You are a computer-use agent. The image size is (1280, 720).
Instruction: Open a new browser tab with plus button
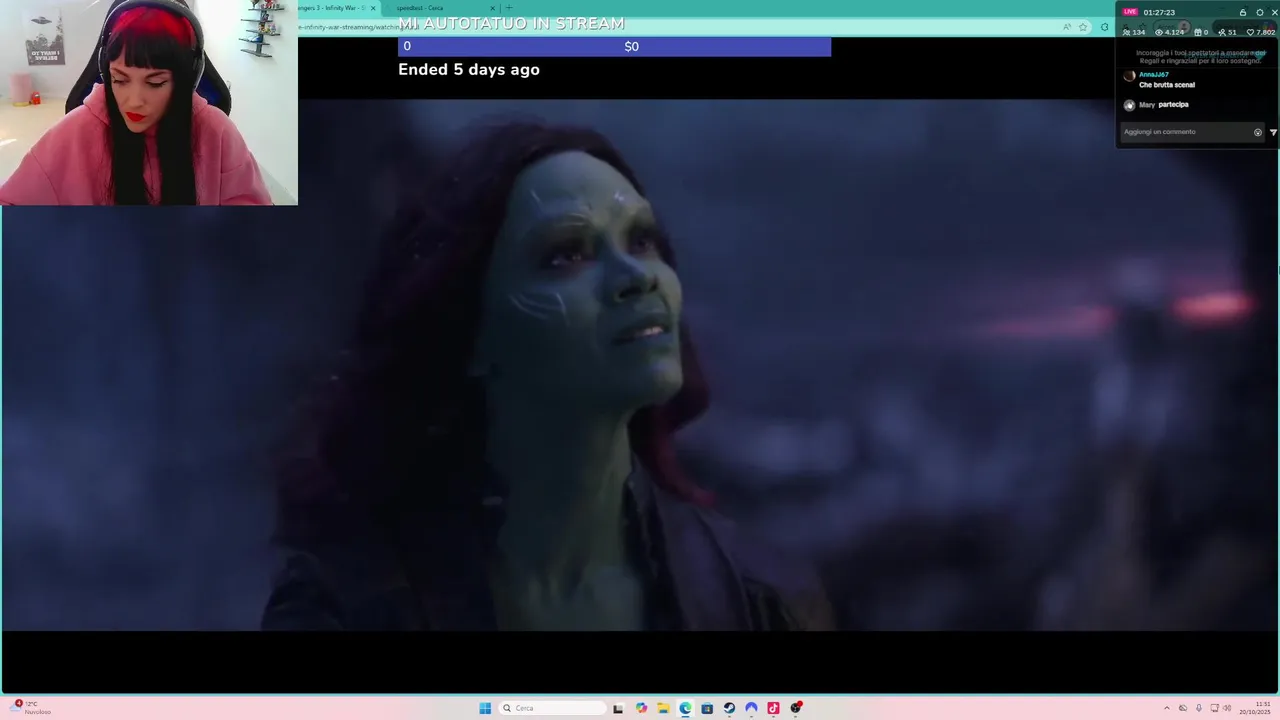(508, 8)
